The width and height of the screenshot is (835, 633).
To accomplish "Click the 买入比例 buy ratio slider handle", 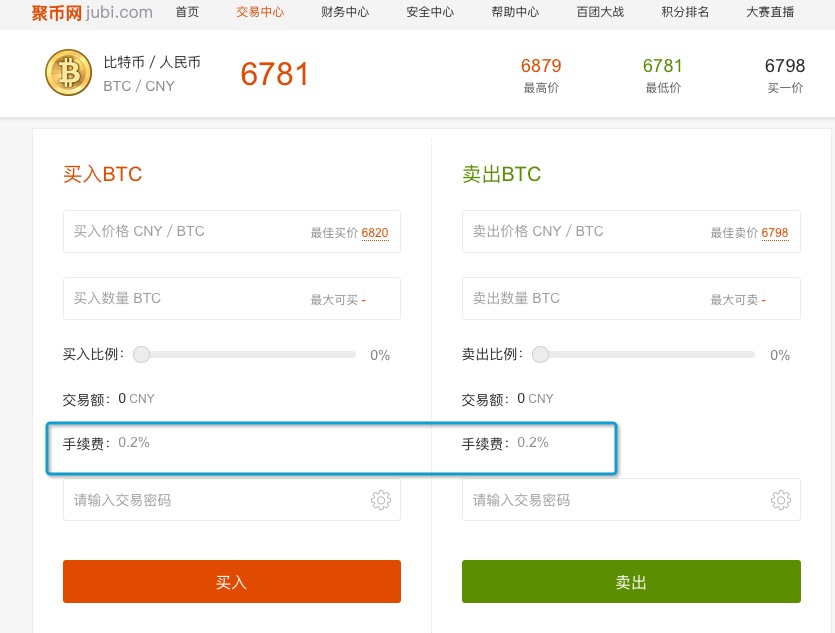I will [142, 354].
